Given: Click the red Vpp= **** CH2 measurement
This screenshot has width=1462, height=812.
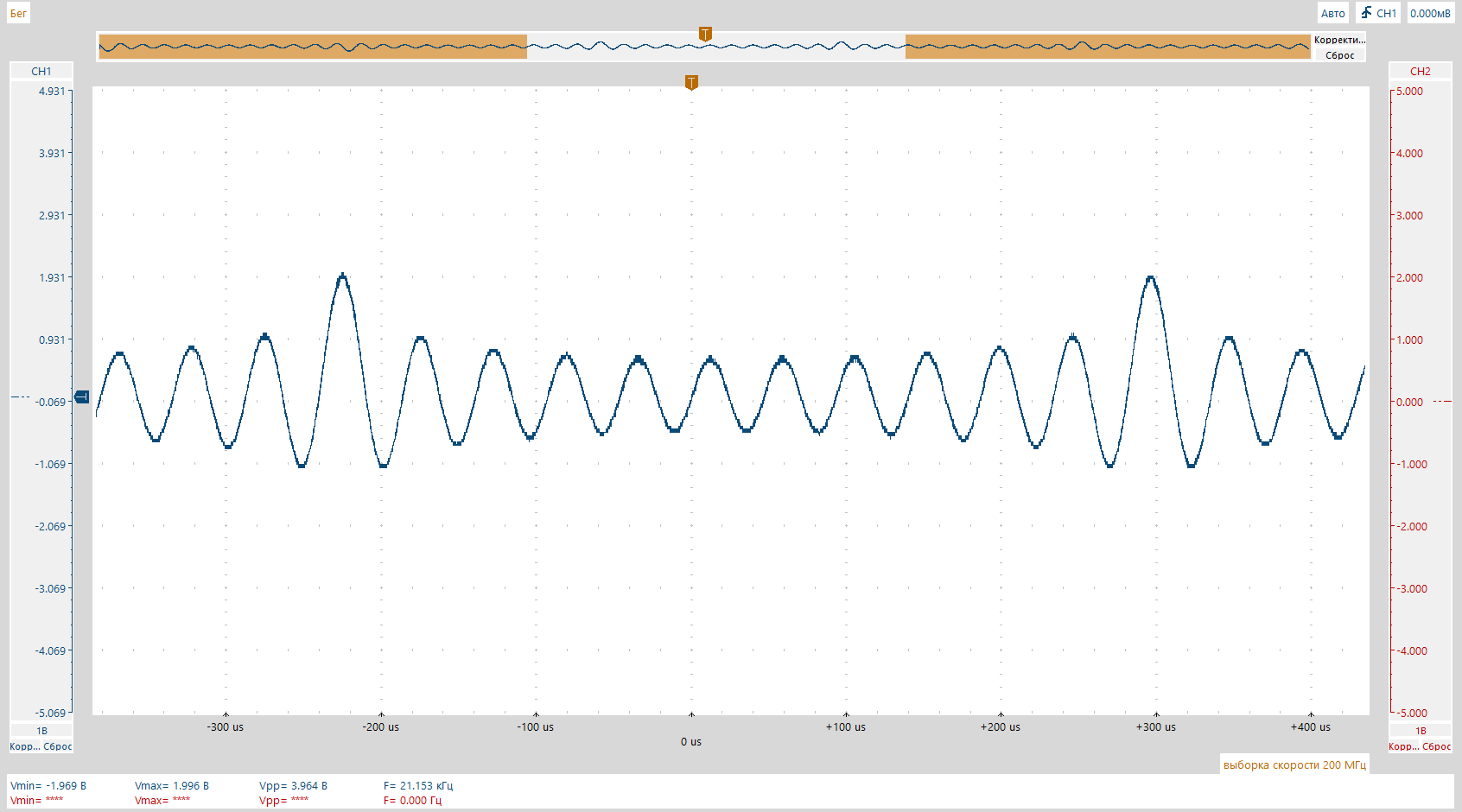Looking at the screenshot, I should point(284,800).
